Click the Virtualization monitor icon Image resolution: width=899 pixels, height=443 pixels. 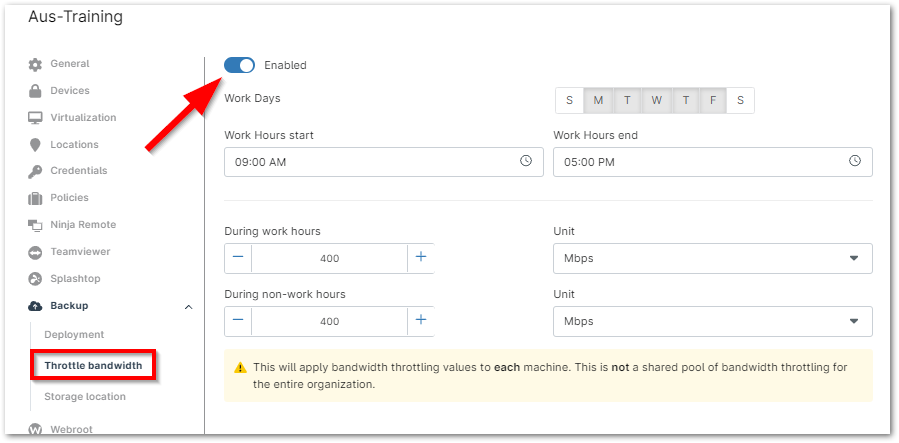pyautogui.click(x=35, y=118)
